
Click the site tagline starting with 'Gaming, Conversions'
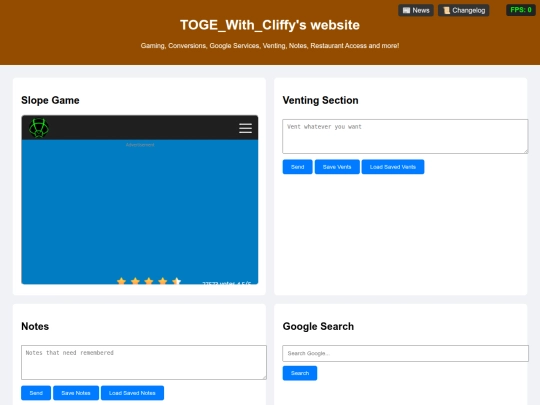pyautogui.click(x=270, y=45)
